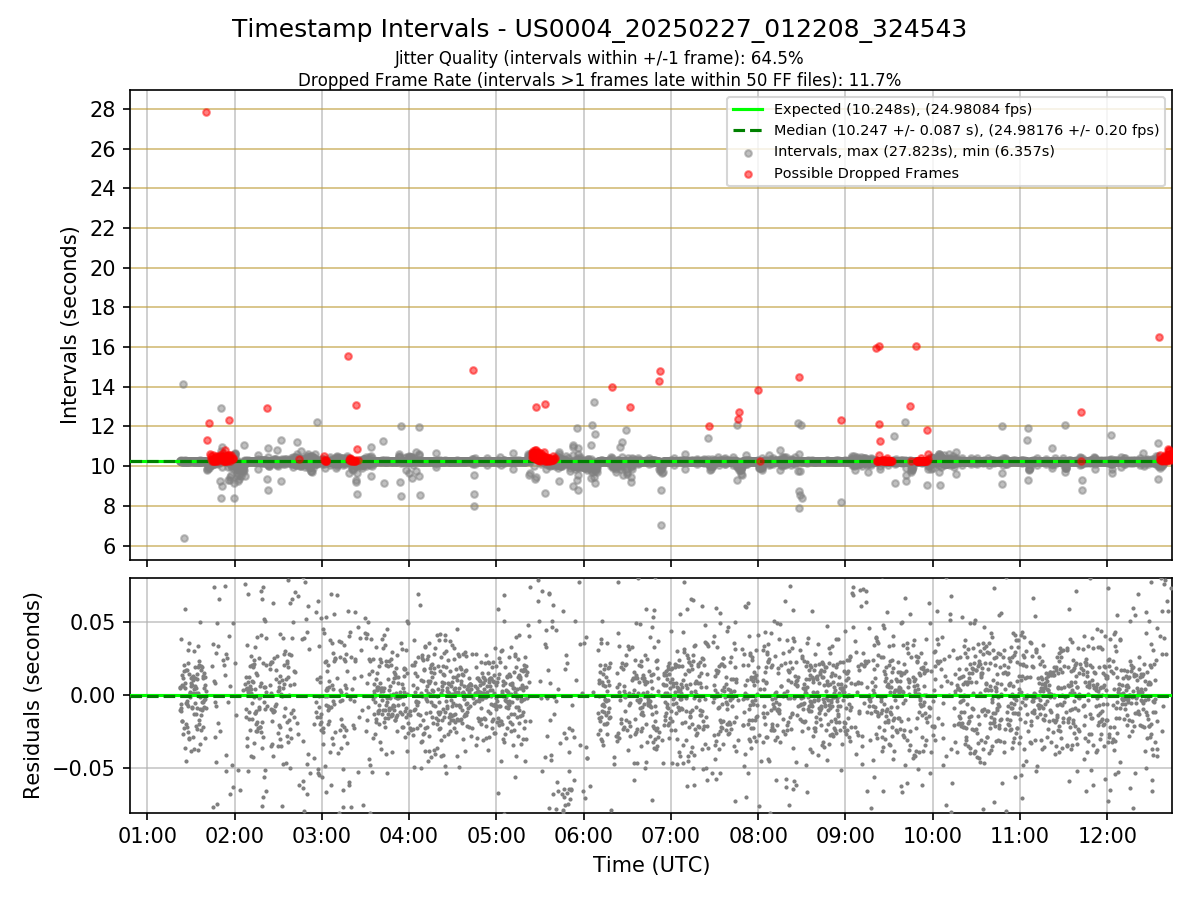1200x900 pixels.
Task: Click the x-axis tick label "07:00"
Action: click(670, 834)
